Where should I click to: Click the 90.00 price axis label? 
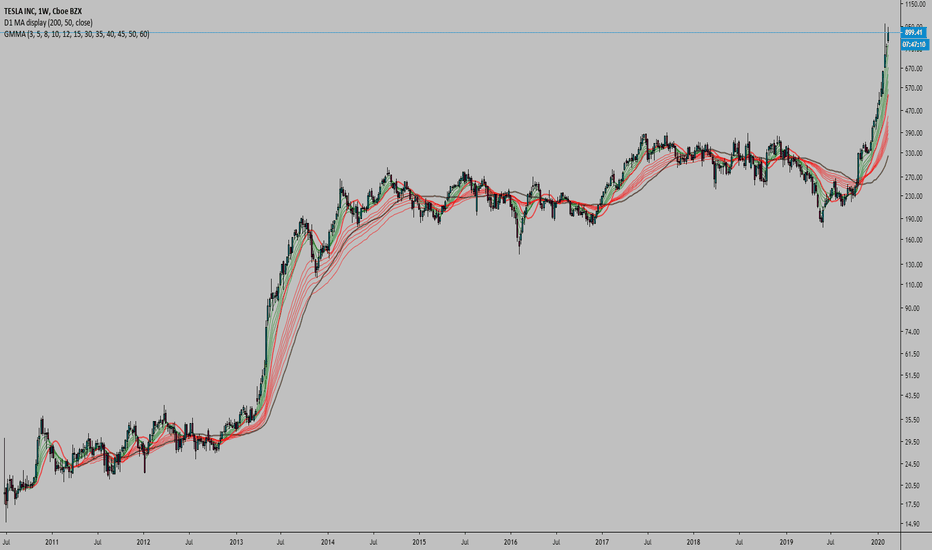coord(912,308)
